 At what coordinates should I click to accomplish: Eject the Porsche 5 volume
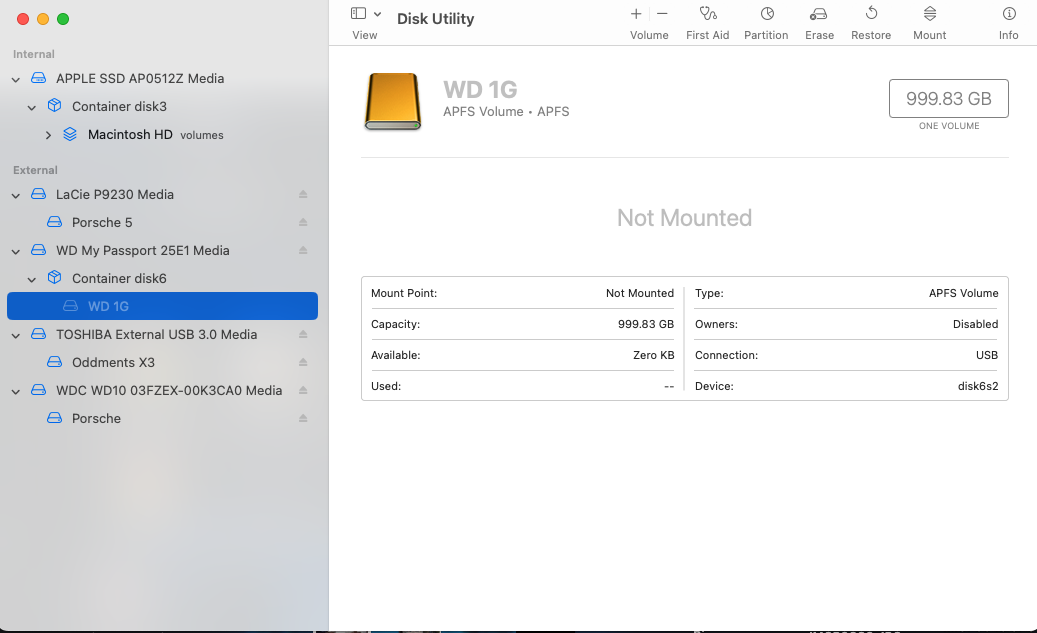[303, 223]
